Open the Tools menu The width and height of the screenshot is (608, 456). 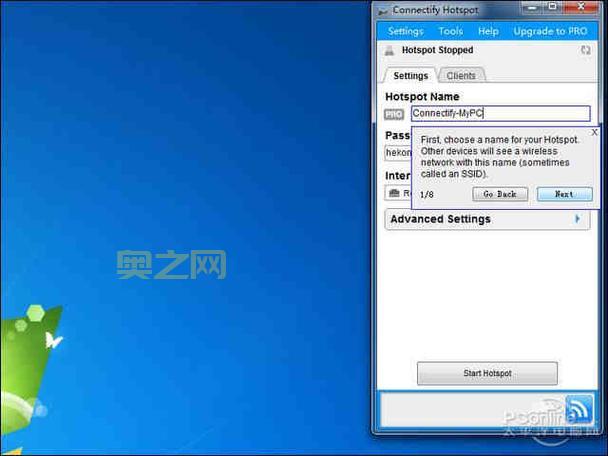tap(451, 31)
